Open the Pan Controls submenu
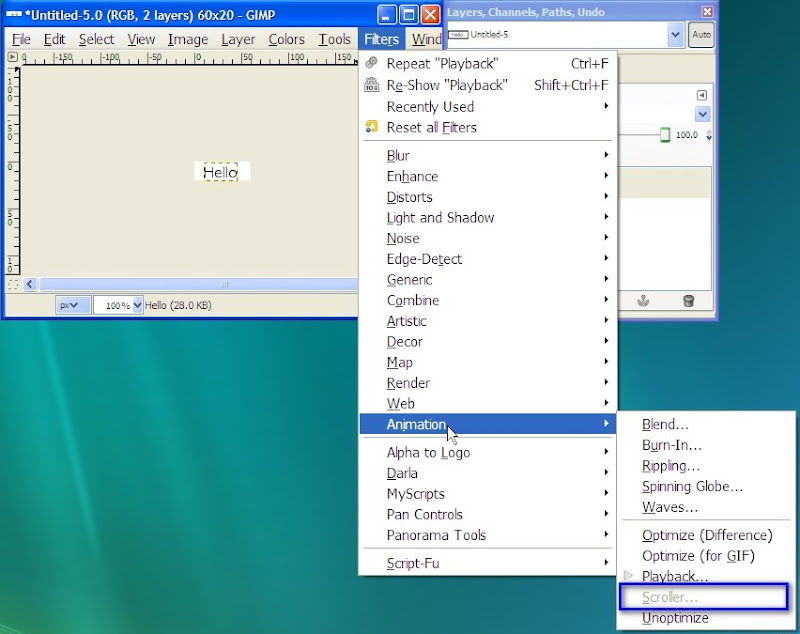This screenshot has height=634, width=800. pos(488,514)
